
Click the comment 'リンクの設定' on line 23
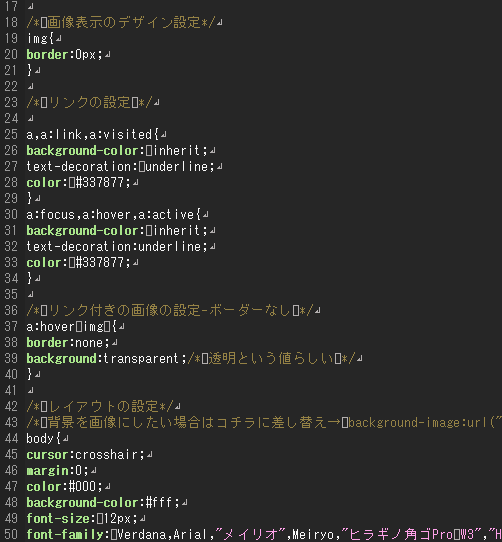coord(89,102)
